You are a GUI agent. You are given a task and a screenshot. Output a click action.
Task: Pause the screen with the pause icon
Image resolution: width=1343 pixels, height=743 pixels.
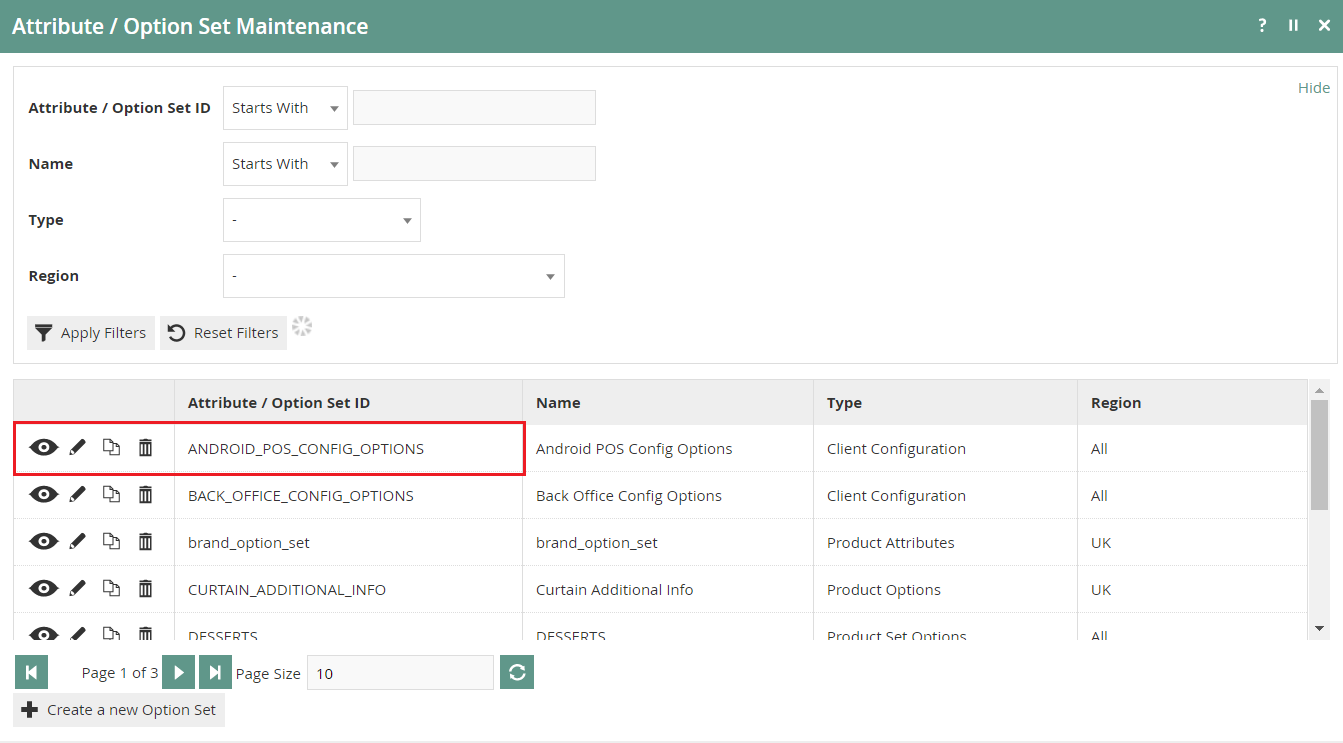(x=1295, y=25)
